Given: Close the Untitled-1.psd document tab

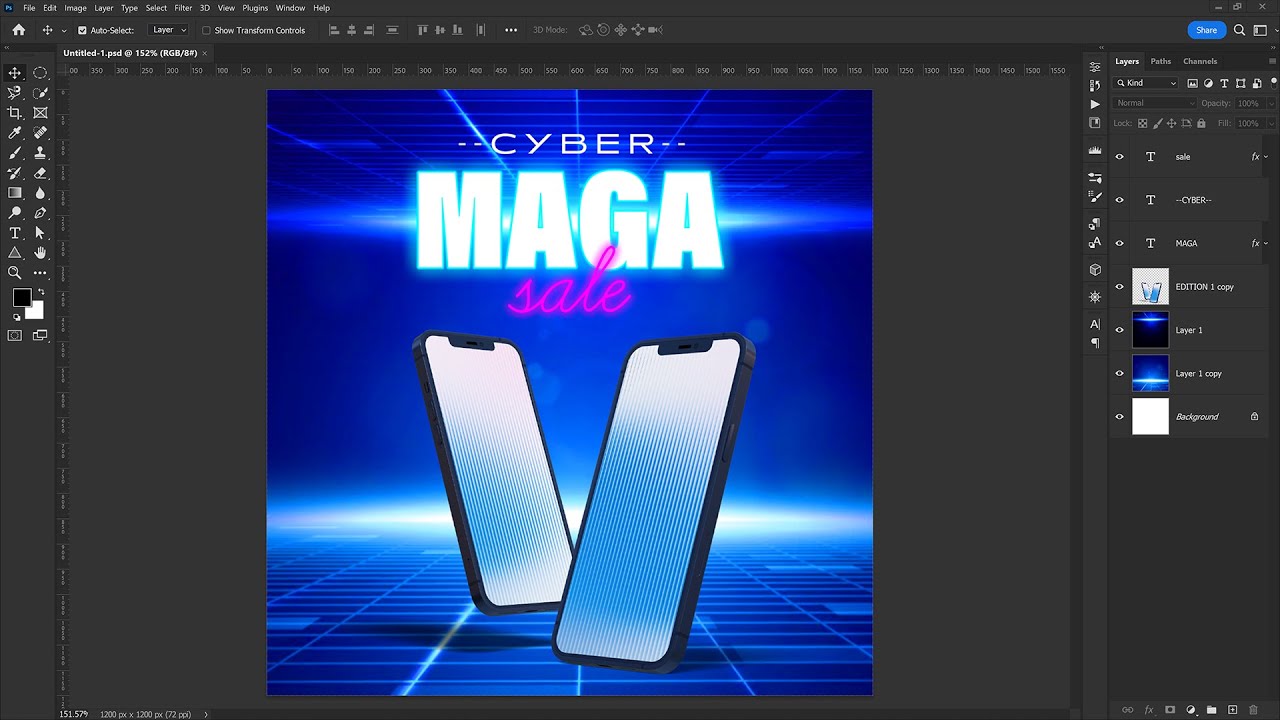Looking at the screenshot, I should click(205, 53).
